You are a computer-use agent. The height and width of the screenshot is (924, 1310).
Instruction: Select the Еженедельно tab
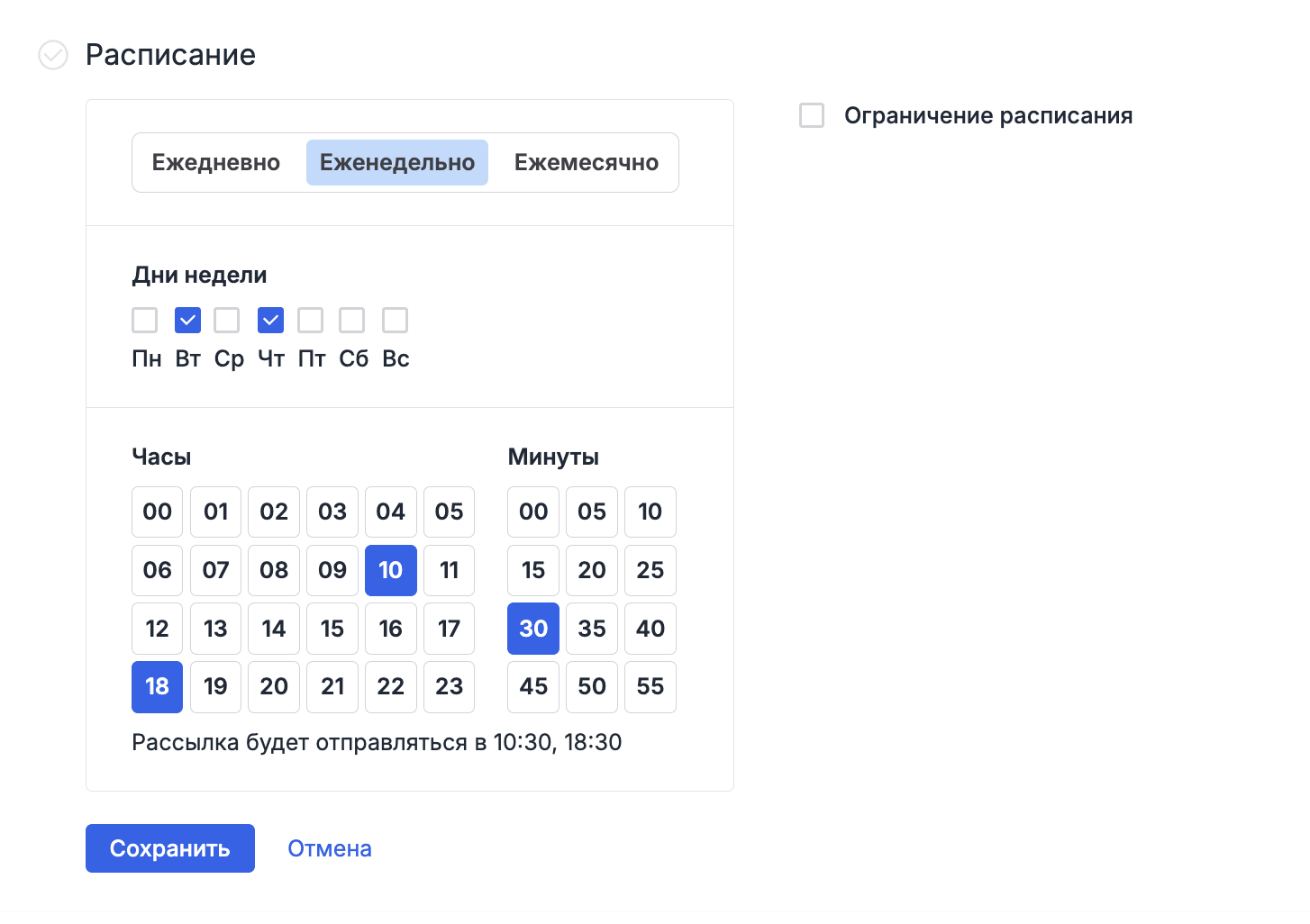click(x=396, y=162)
